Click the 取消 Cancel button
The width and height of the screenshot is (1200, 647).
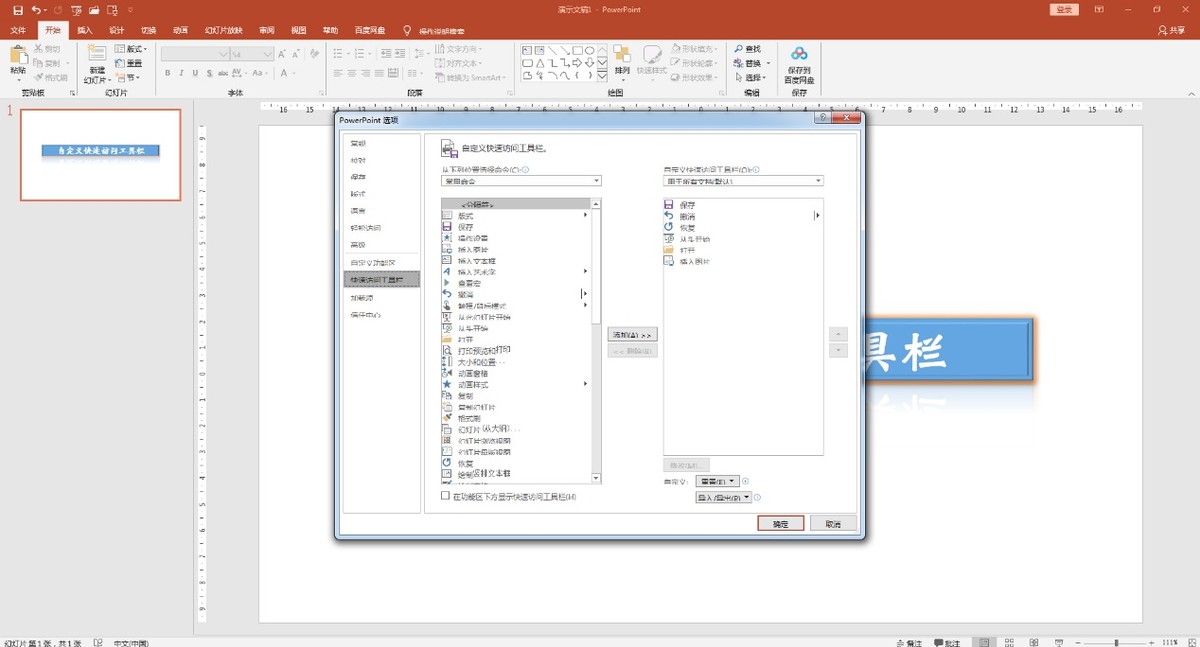pos(832,523)
